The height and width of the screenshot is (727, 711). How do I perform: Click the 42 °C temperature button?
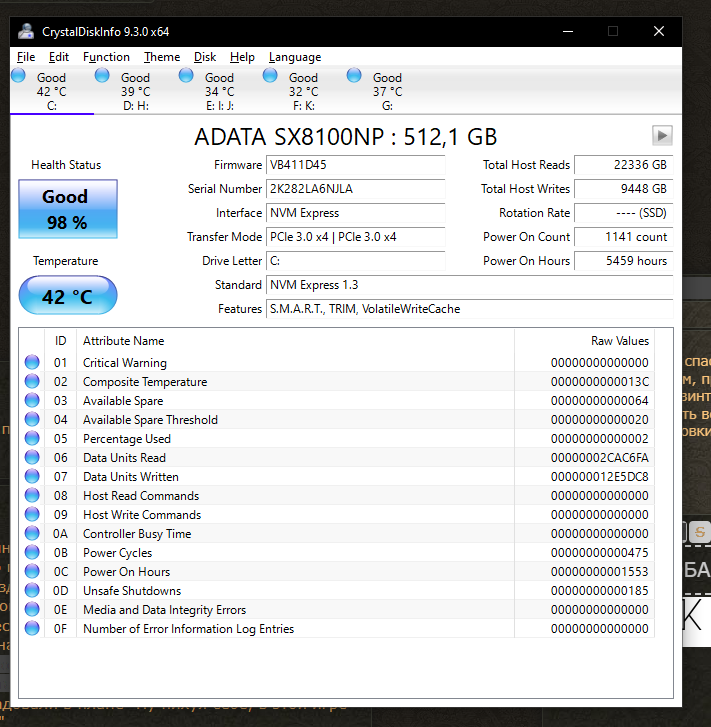point(67,297)
